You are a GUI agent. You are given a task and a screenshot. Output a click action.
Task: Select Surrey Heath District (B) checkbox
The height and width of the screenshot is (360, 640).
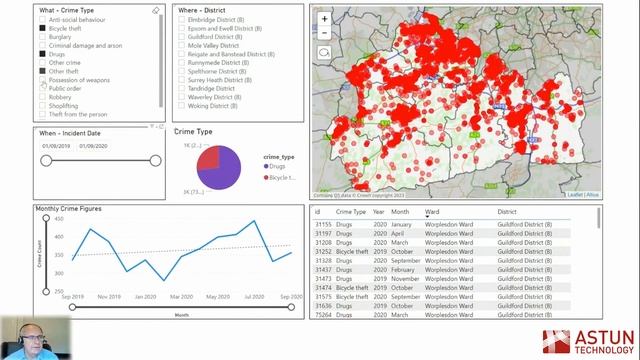pos(182,80)
